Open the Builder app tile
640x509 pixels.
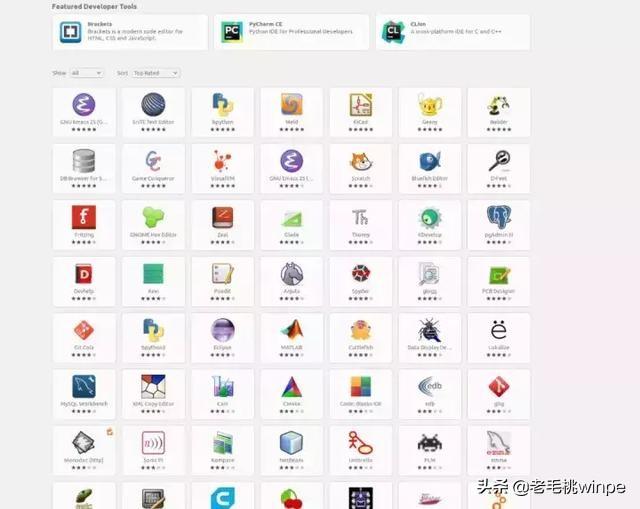[x=499, y=112]
